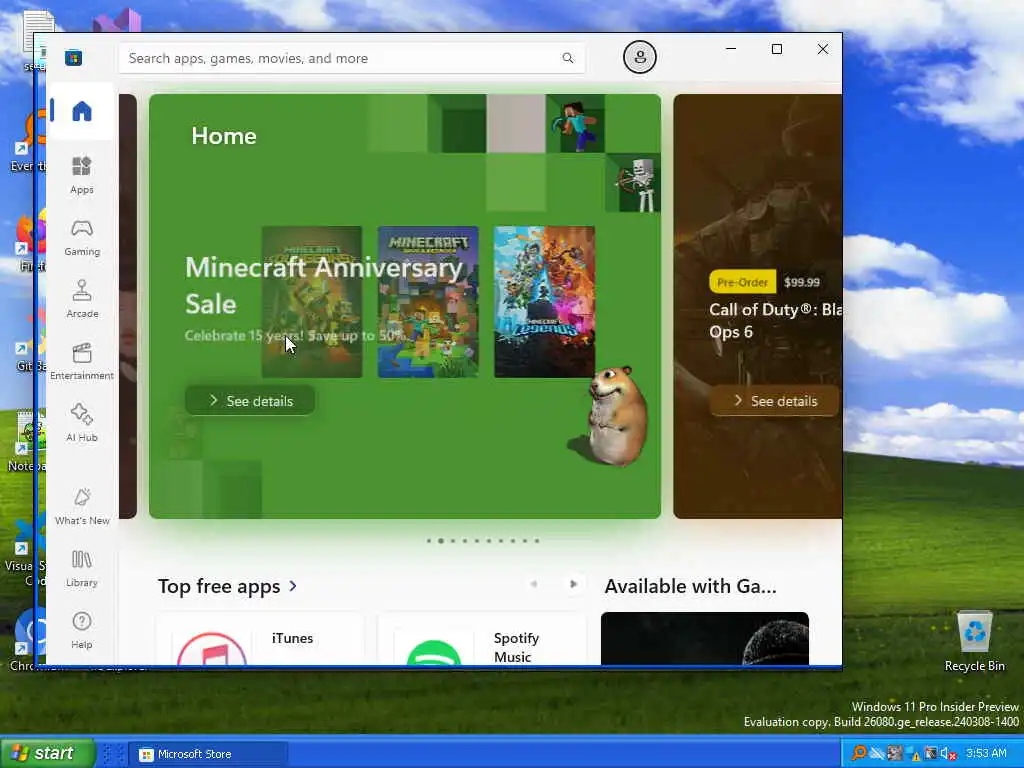Open Call of Duty Black Ops 6 banner title
Screen dimensions: 1024x768
pos(775,321)
